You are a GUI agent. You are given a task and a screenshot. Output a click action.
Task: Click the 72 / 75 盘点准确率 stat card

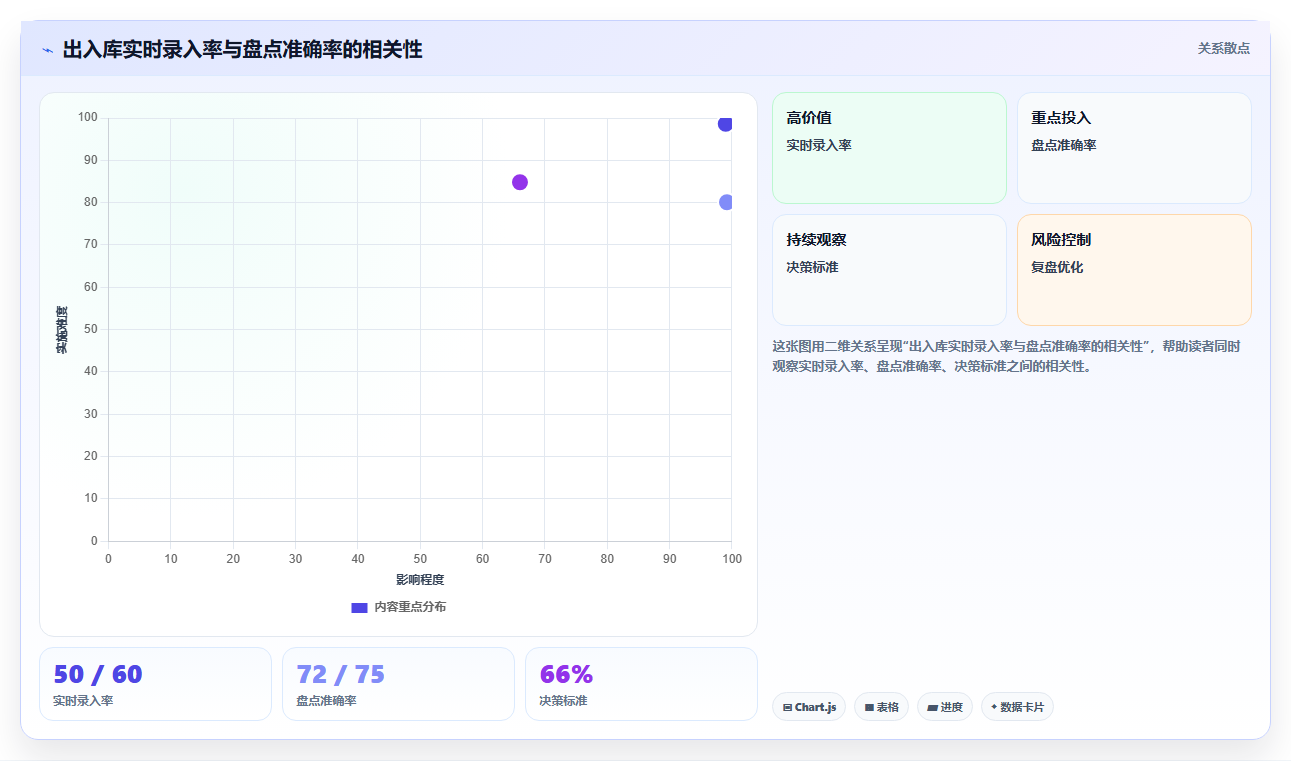(x=398, y=684)
